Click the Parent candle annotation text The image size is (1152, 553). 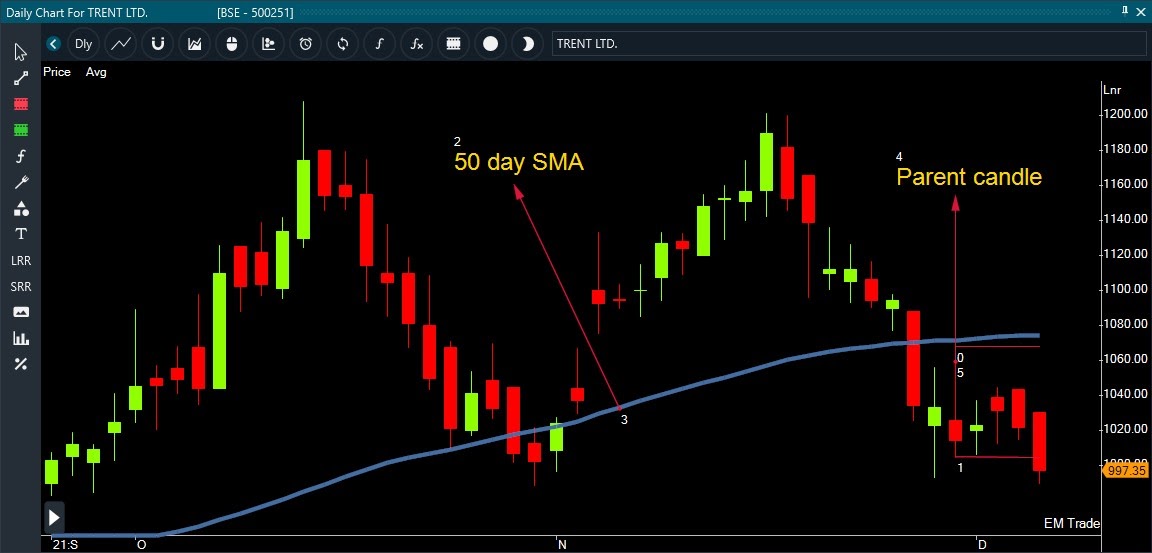(969, 177)
